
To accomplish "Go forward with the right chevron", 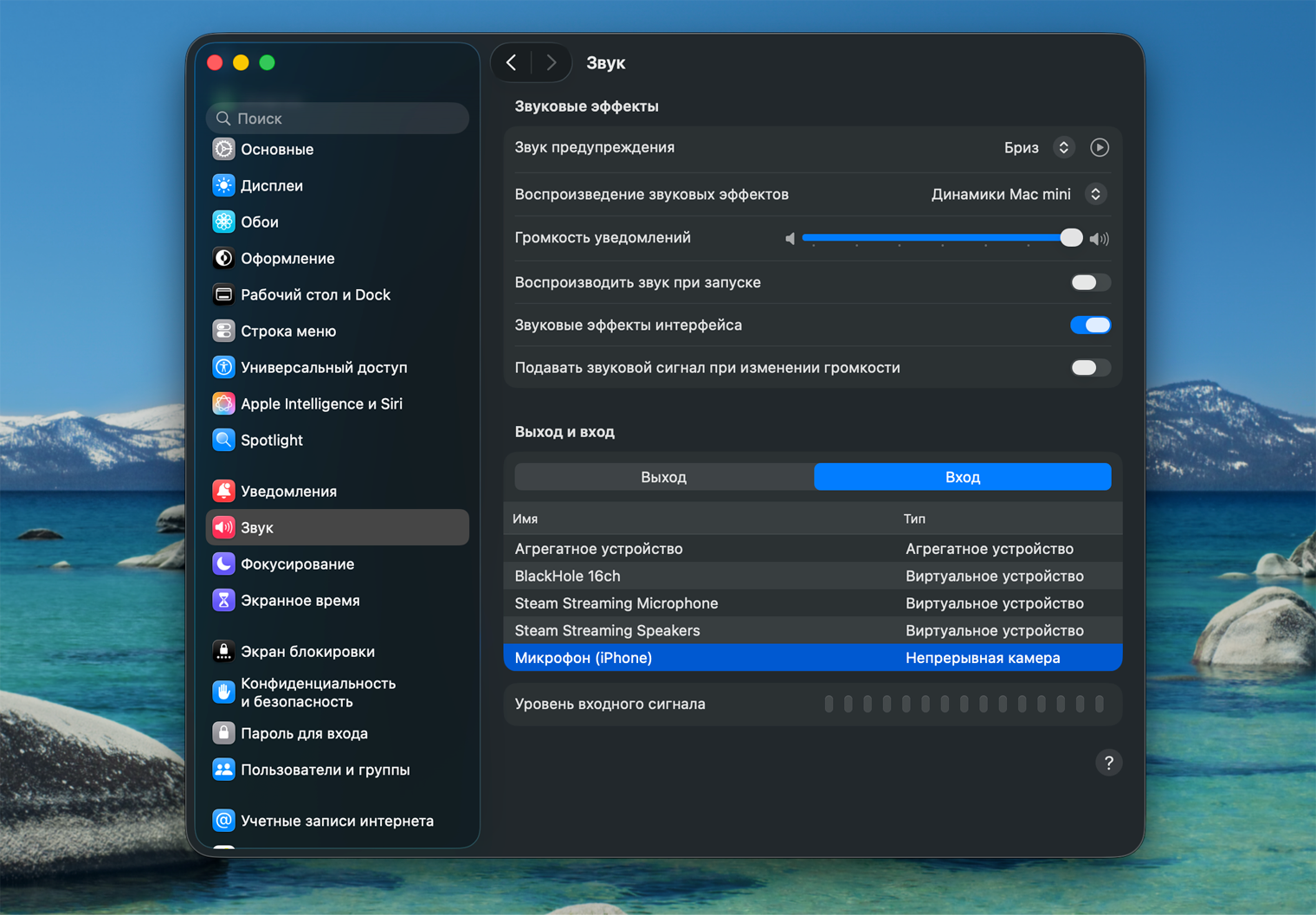I will pos(552,62).
